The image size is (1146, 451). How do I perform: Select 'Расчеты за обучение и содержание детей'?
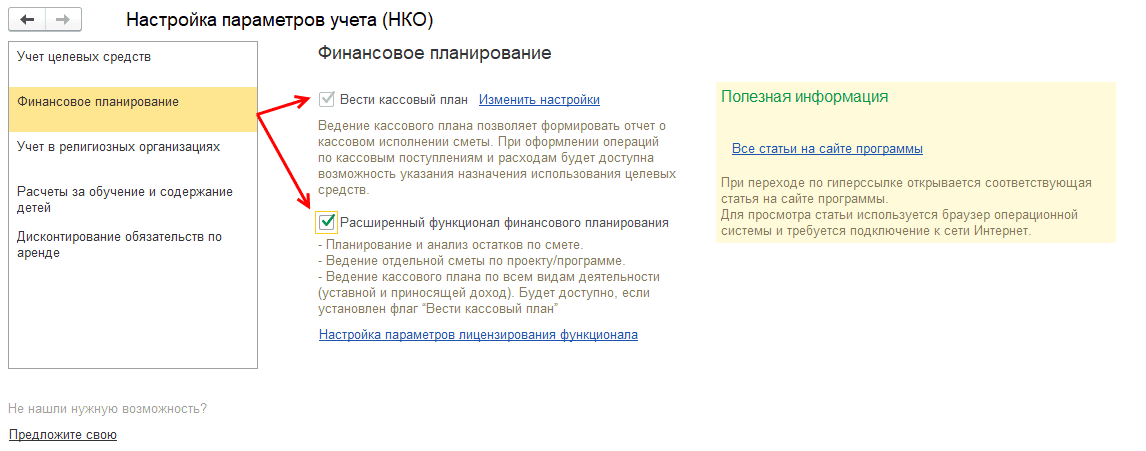(125, 200)
